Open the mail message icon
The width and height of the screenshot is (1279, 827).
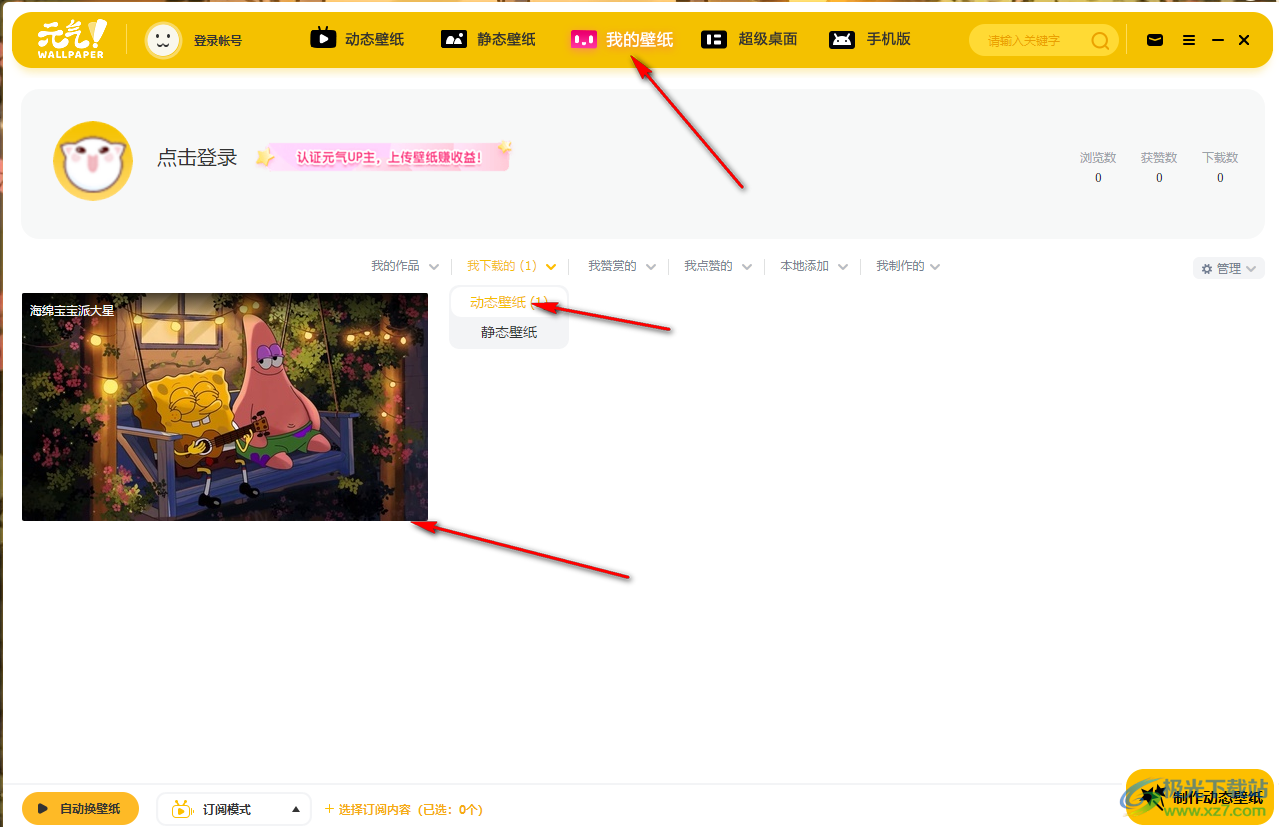pyautogui.click(x=1155, y=40)
